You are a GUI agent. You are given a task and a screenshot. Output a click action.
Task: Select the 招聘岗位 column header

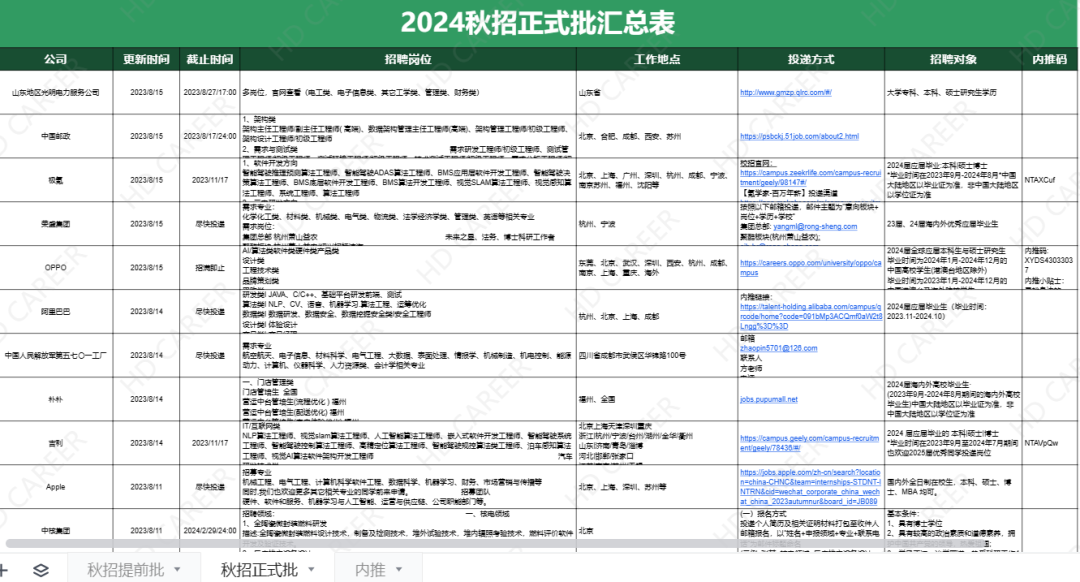coord(408,59)
